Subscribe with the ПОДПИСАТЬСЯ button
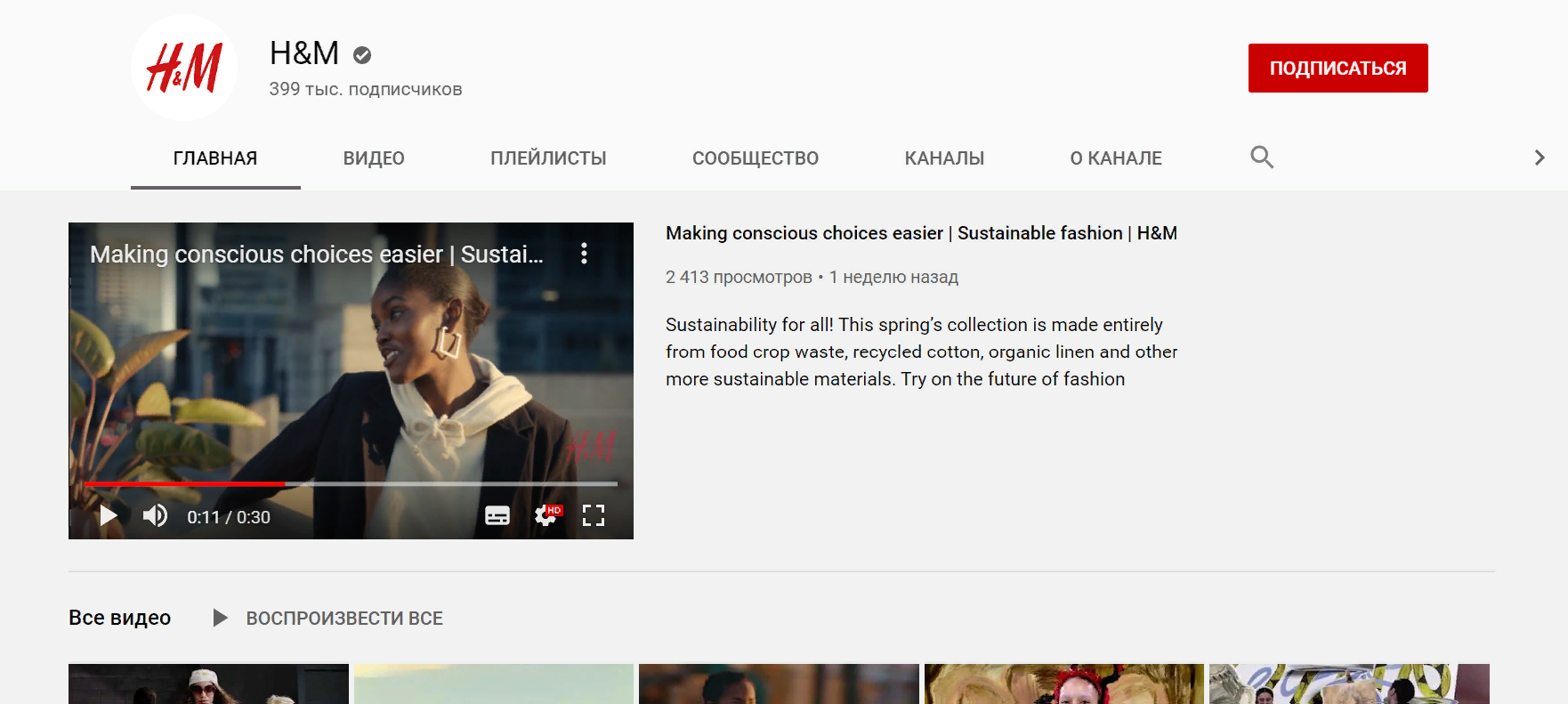 1338,68
